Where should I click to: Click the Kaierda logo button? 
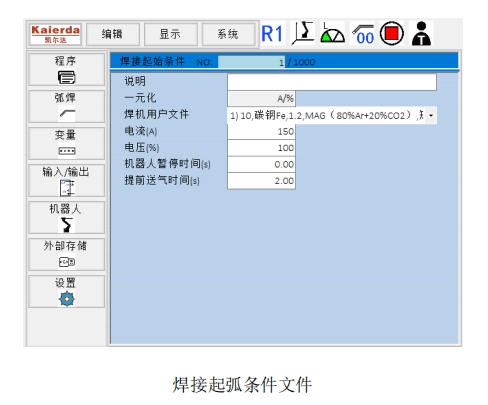tap(55, 34)
